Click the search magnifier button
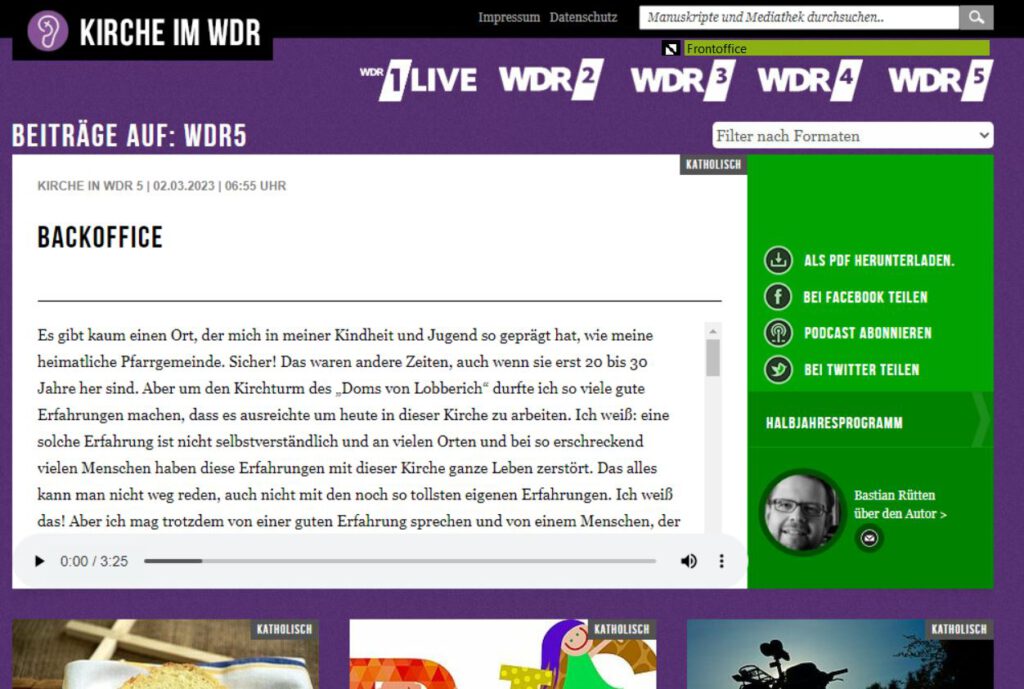Image resolution: width=1024 pixels, height=689 pixels. pos(976,18)
